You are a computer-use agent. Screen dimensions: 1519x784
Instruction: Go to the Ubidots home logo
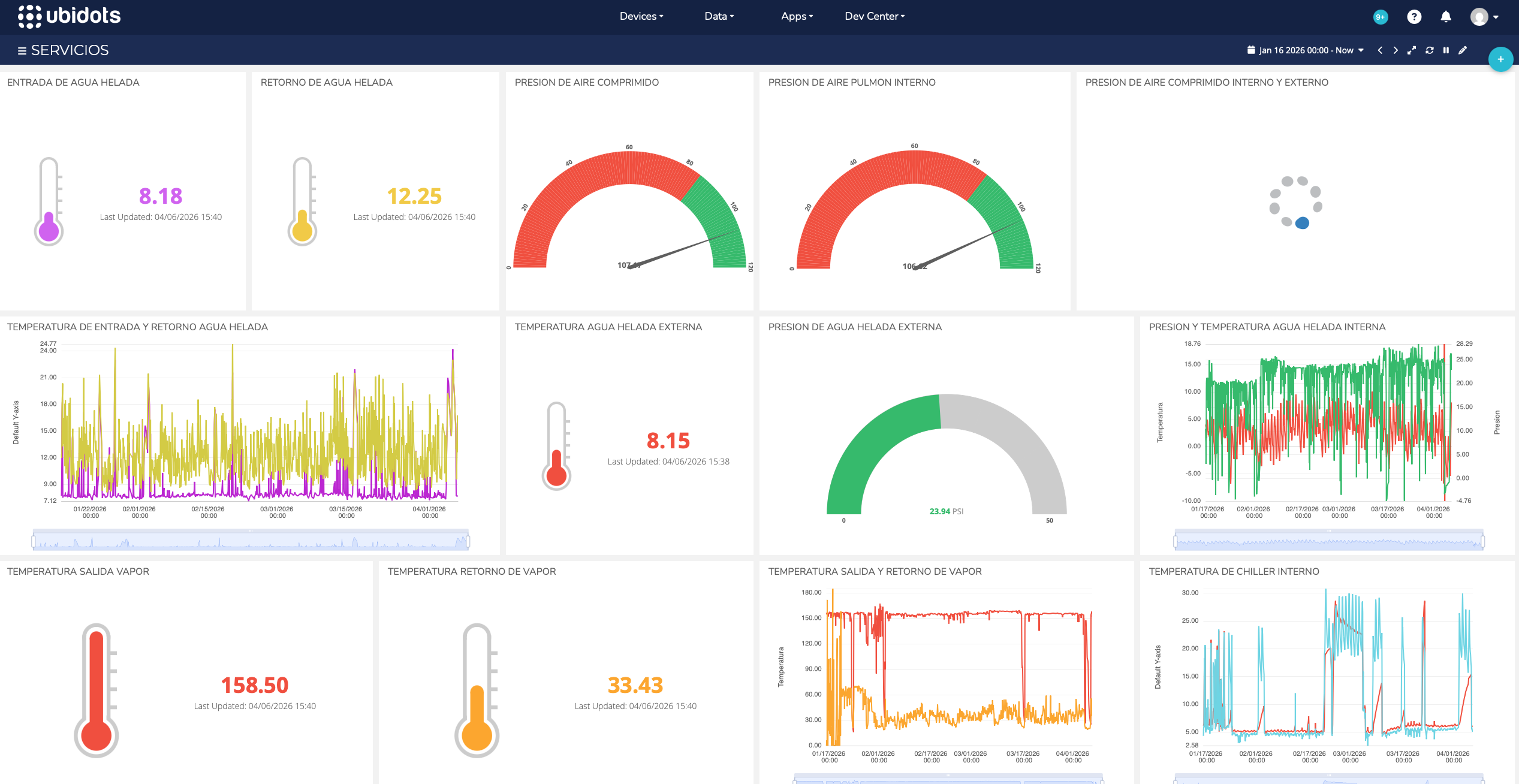point(70,16)
